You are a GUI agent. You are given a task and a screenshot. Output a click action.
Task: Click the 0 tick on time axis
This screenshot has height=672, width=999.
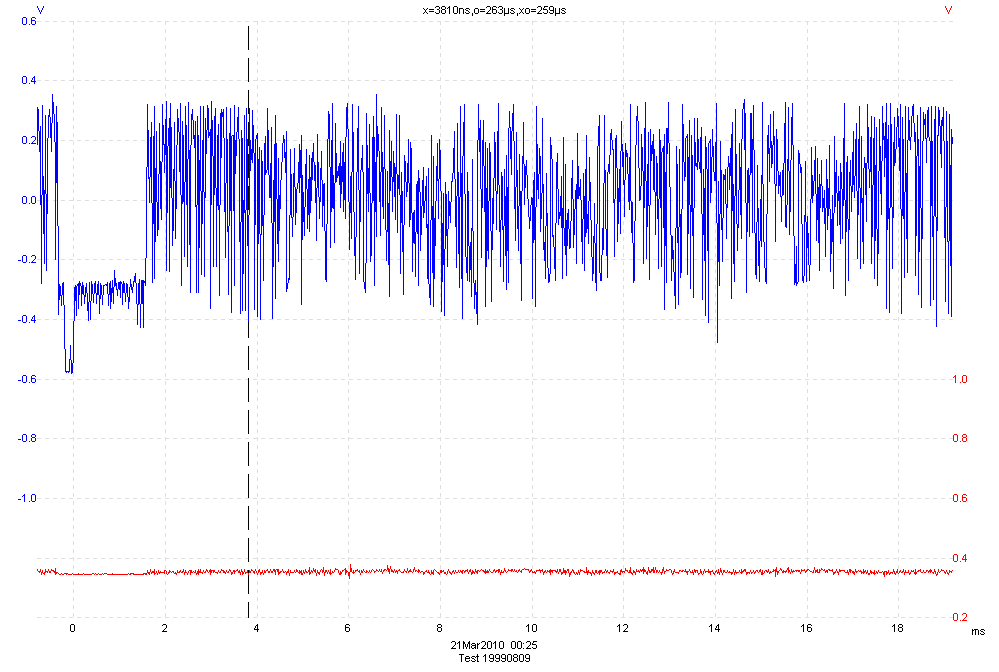[x=72, y=628]
